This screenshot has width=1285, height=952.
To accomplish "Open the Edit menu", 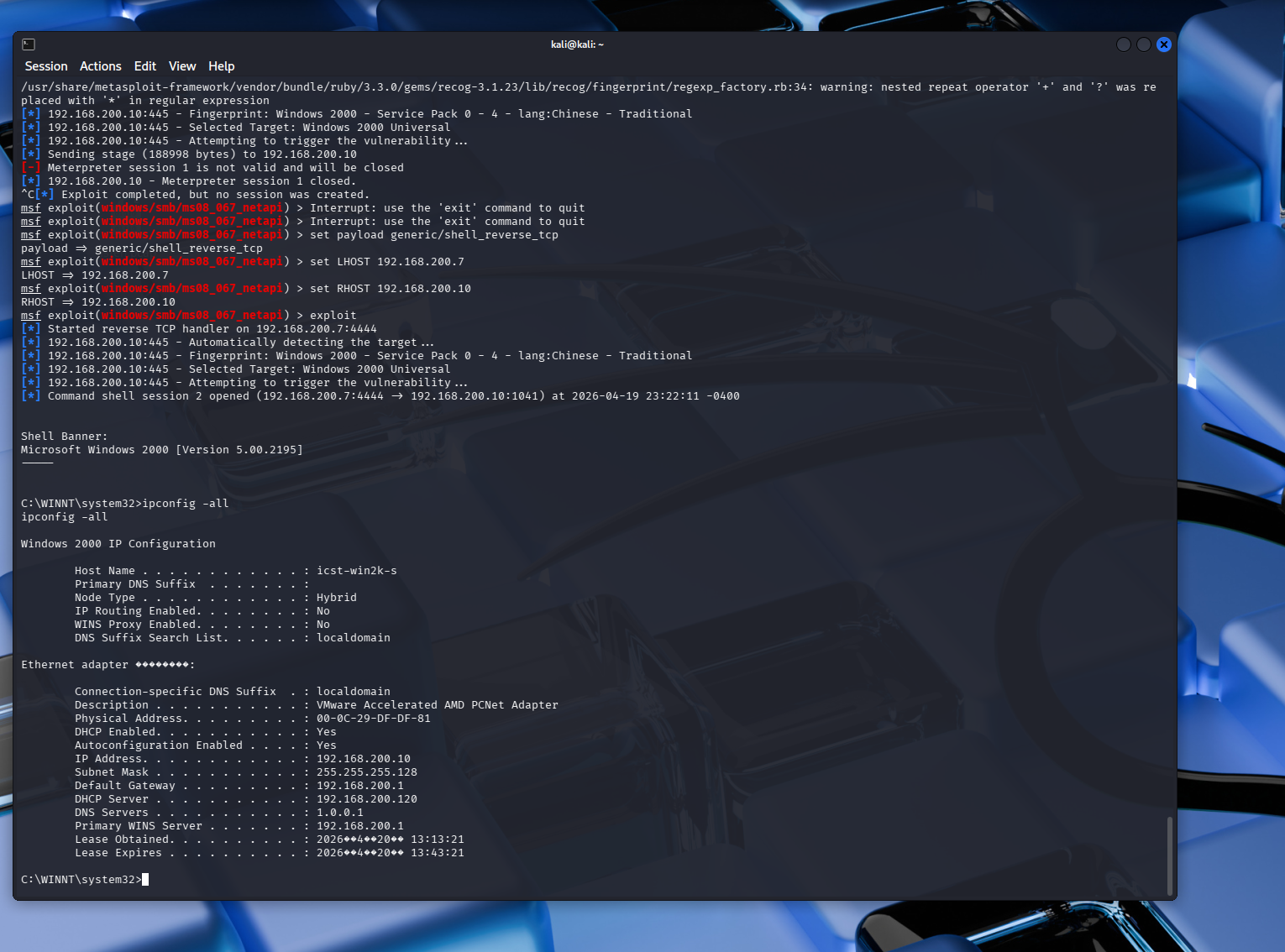I will [x=145, y=66].
